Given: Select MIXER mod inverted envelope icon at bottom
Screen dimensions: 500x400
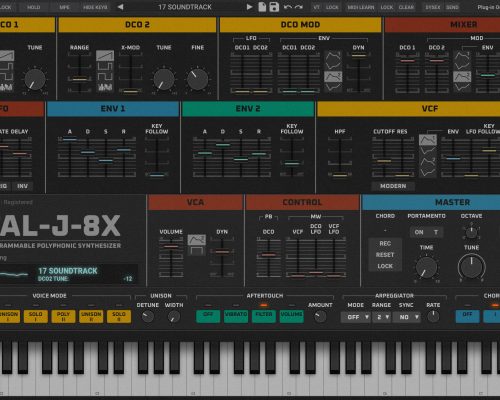Looking at the screenshot, I should tap(462, 87).
